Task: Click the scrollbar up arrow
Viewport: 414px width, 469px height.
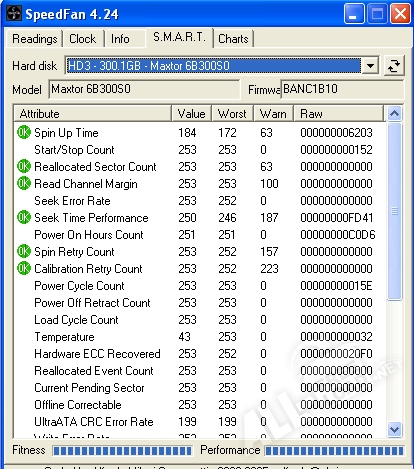Action: [x=394, y=114]
